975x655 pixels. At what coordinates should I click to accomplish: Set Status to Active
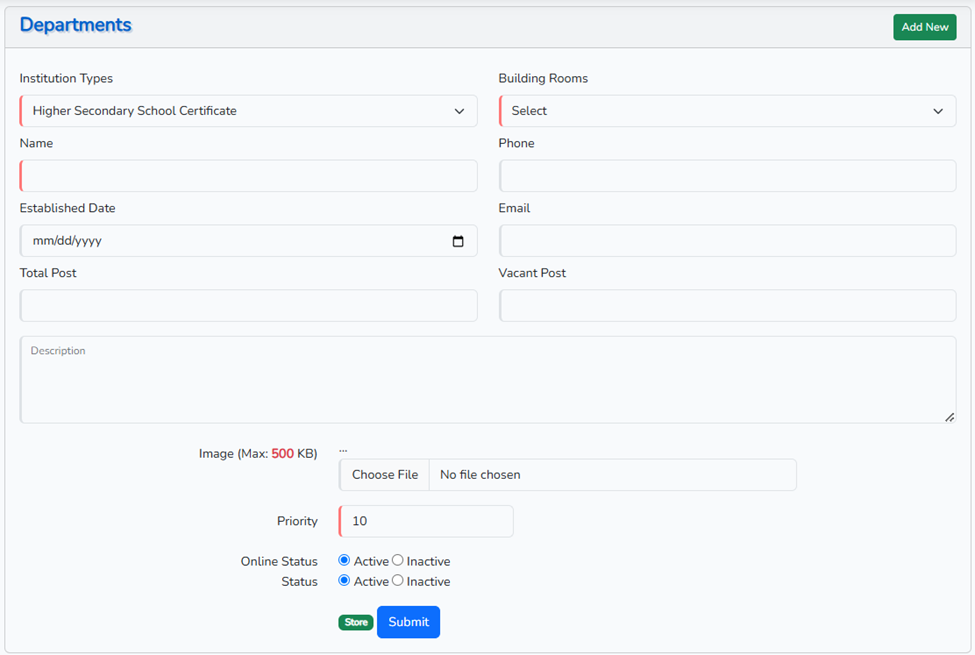click(344, 581)
